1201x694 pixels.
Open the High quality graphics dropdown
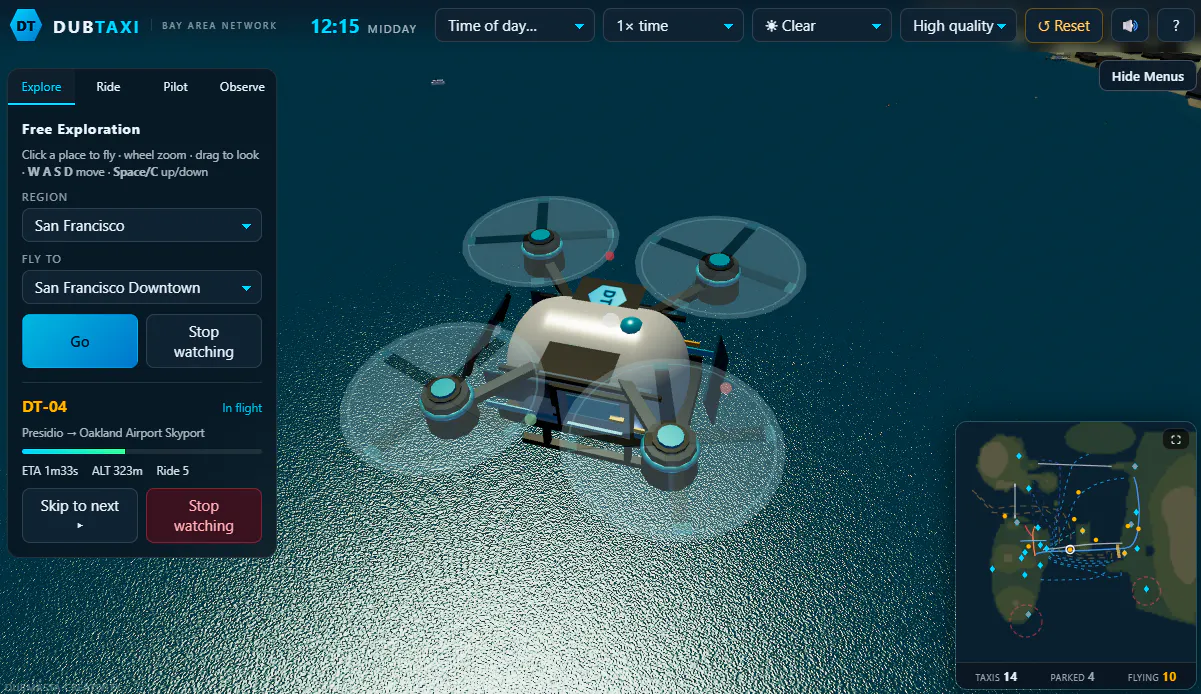point(958,26)
